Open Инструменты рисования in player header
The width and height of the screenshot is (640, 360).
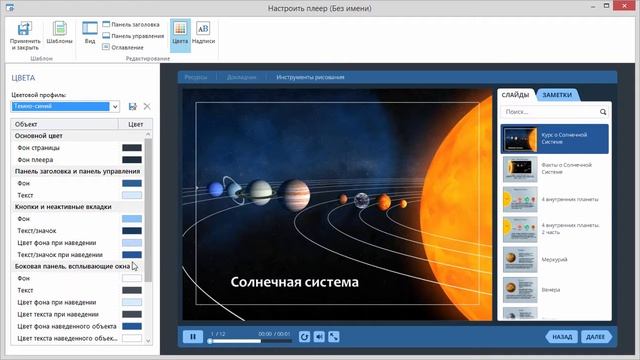[310, 77]
